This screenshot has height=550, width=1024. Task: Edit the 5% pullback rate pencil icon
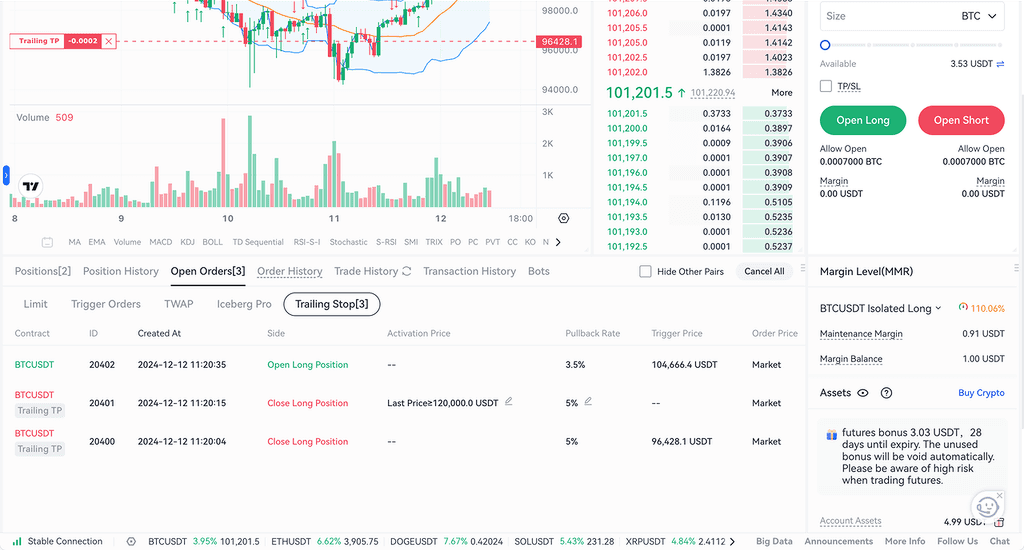(x=588, y=402)
